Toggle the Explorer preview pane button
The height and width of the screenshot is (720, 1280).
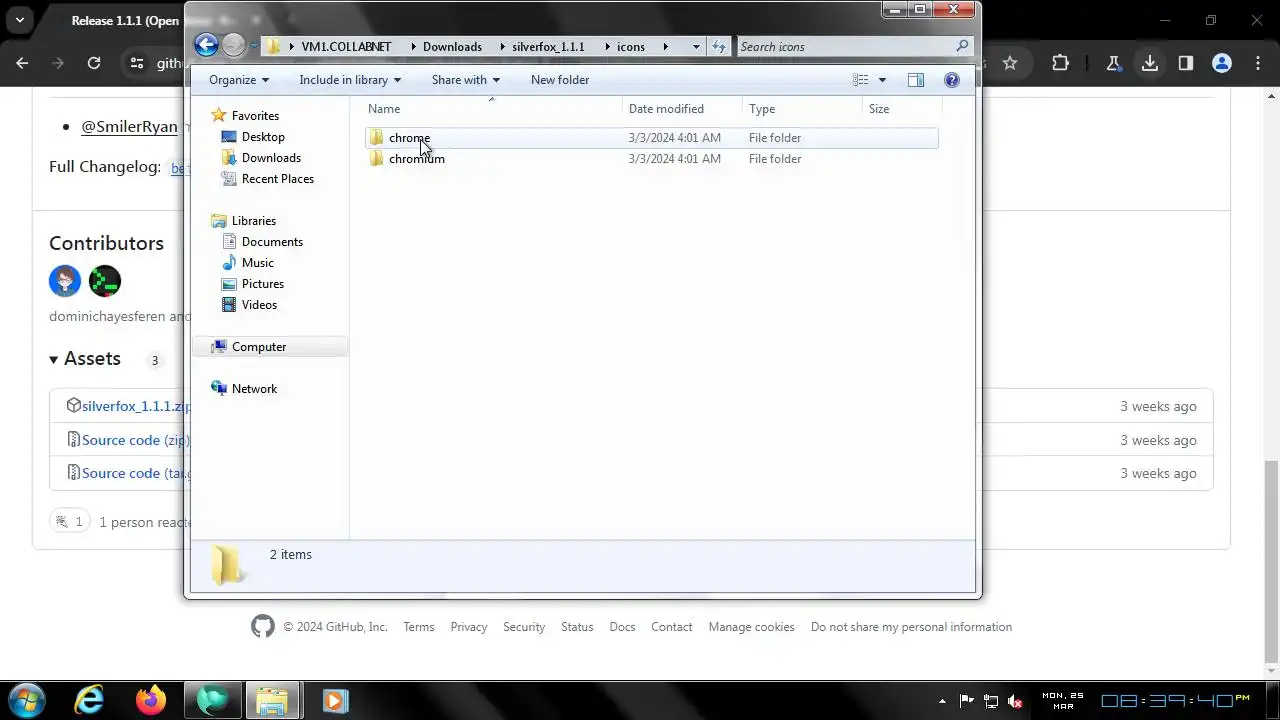click(915, 80)
